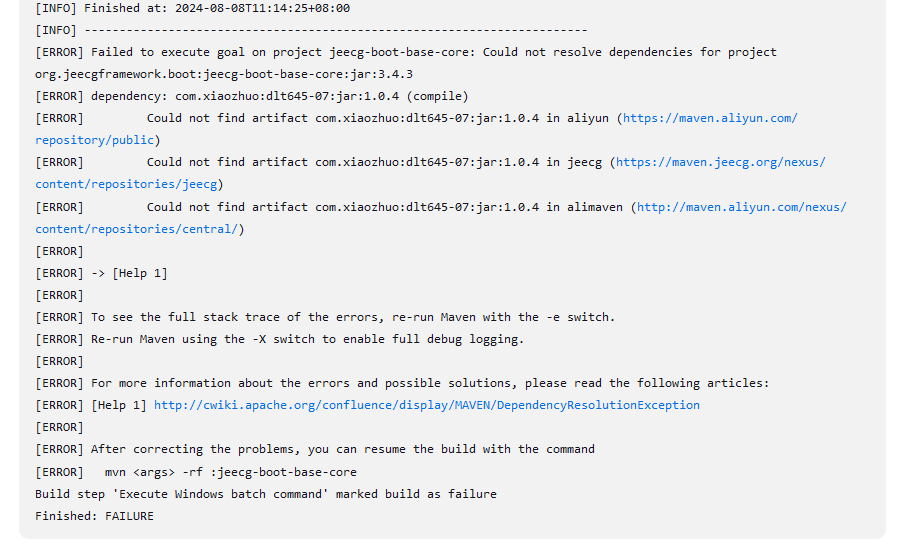Click the 'content/repositories/jeecg' link continuation
This screenshot has height=550, width=907.
point(126,184)
